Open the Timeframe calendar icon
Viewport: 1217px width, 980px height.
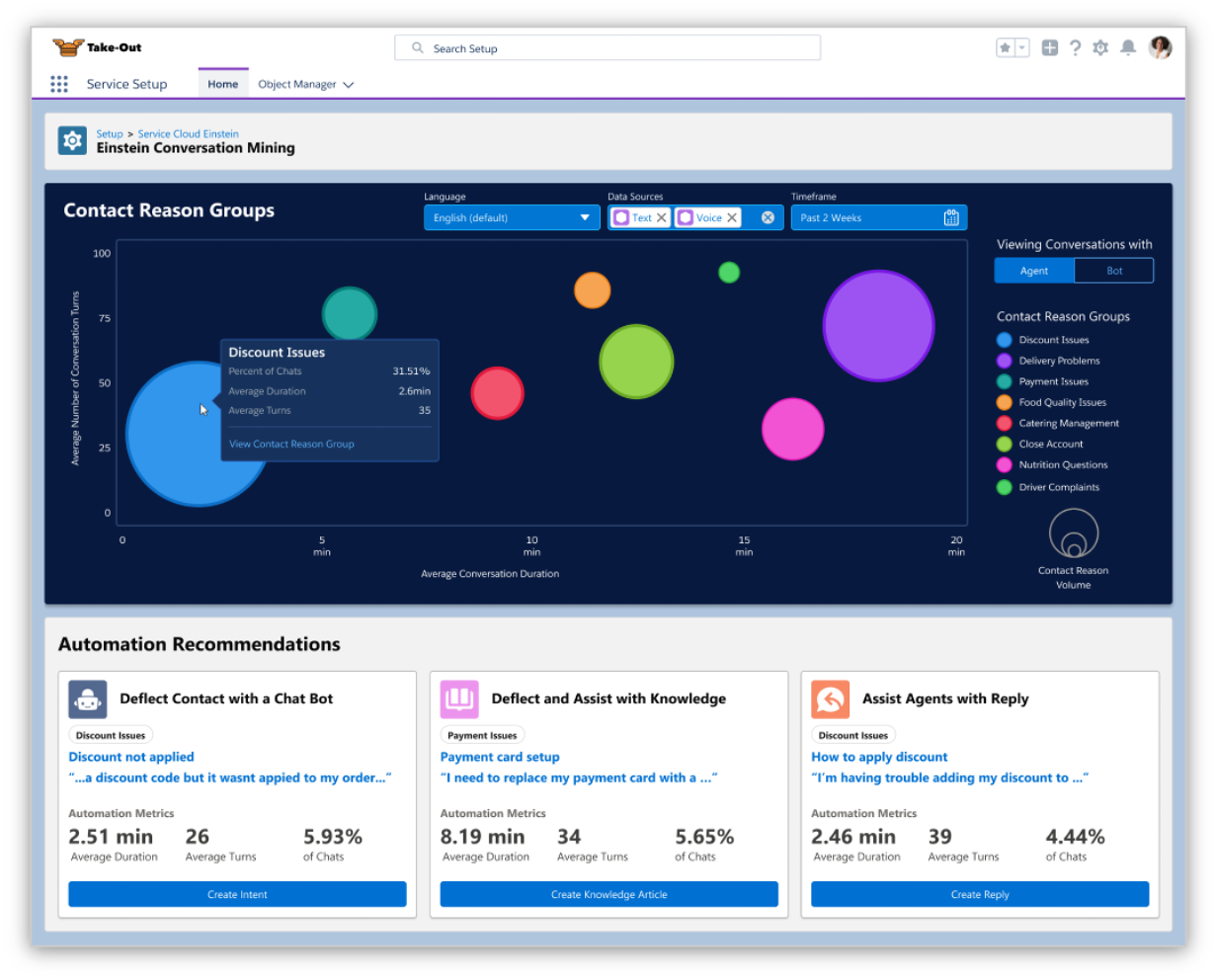pyautogui.click(x=951, y=217)
